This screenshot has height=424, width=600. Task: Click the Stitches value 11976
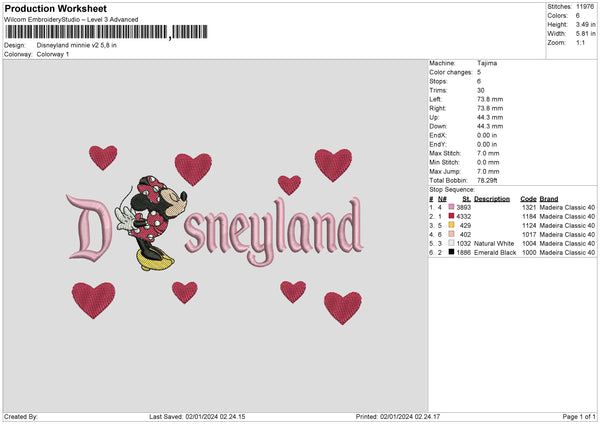pyautogui.click(x=585, y=7)
